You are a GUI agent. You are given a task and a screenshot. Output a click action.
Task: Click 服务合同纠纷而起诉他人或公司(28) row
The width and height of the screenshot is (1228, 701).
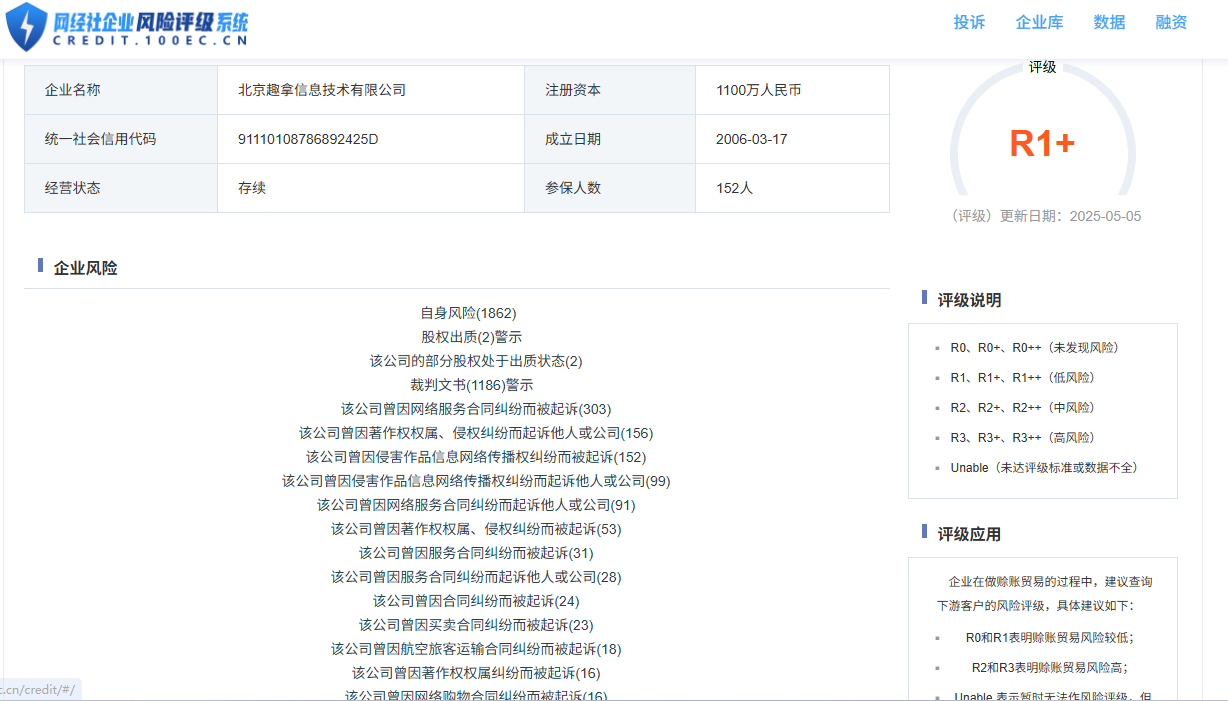click(x=476, y=577)
